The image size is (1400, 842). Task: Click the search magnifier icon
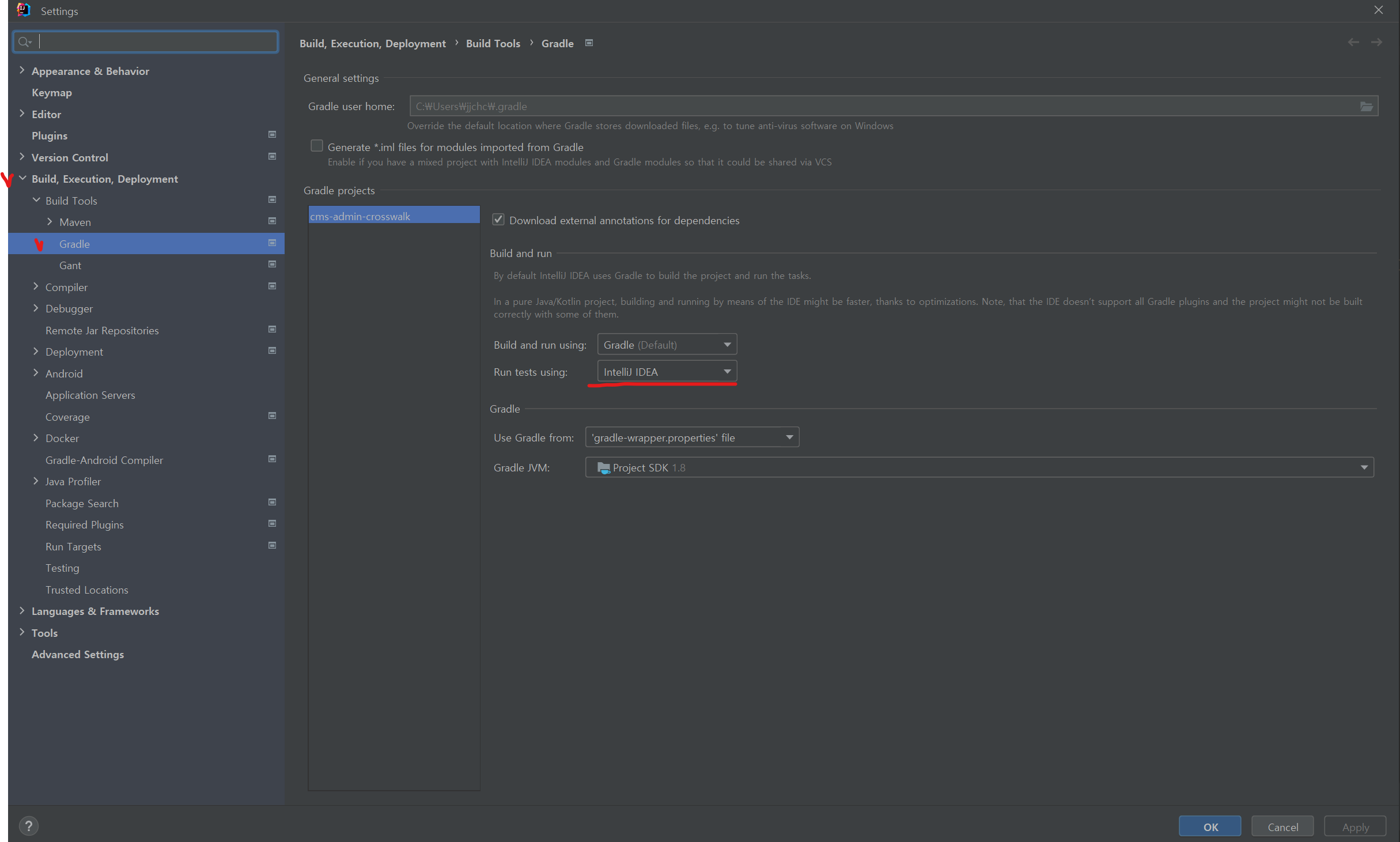point(24,41)
